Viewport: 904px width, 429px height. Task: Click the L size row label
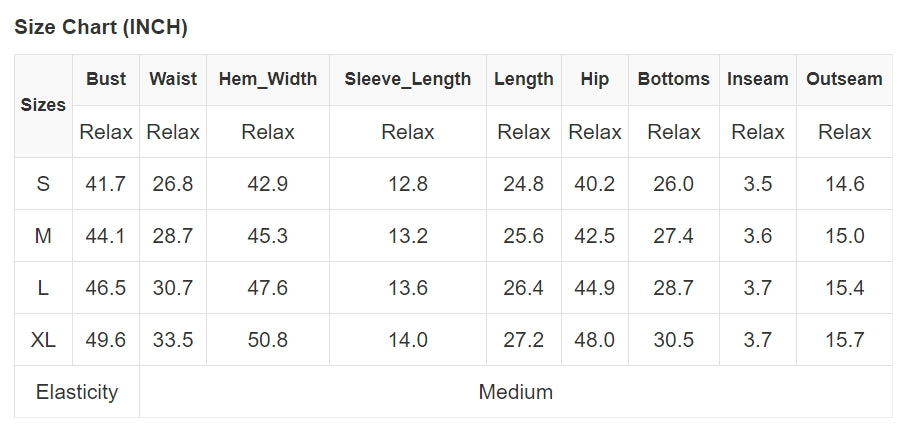tap(43, 288)
